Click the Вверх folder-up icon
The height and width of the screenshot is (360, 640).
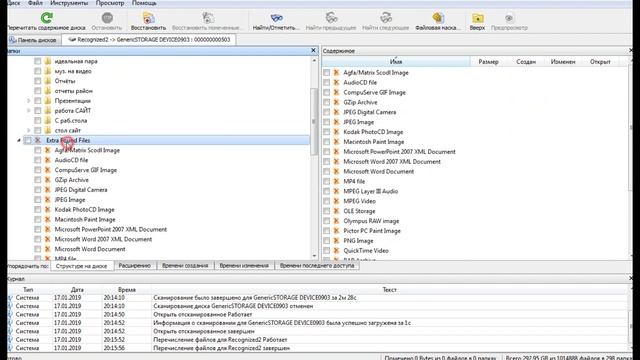coord(477,18)
